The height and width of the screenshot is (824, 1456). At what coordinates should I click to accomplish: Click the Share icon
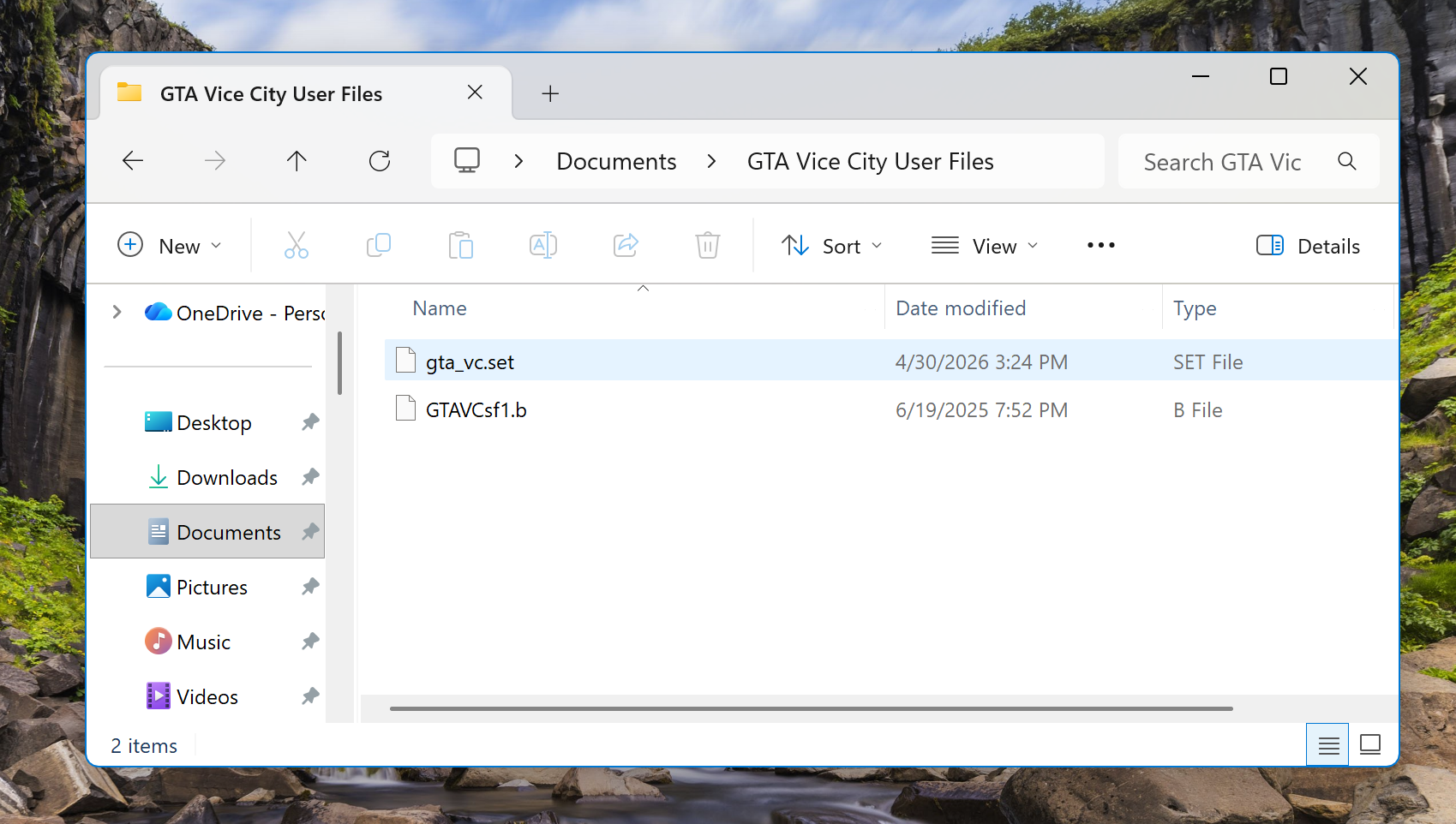[626, 246]
